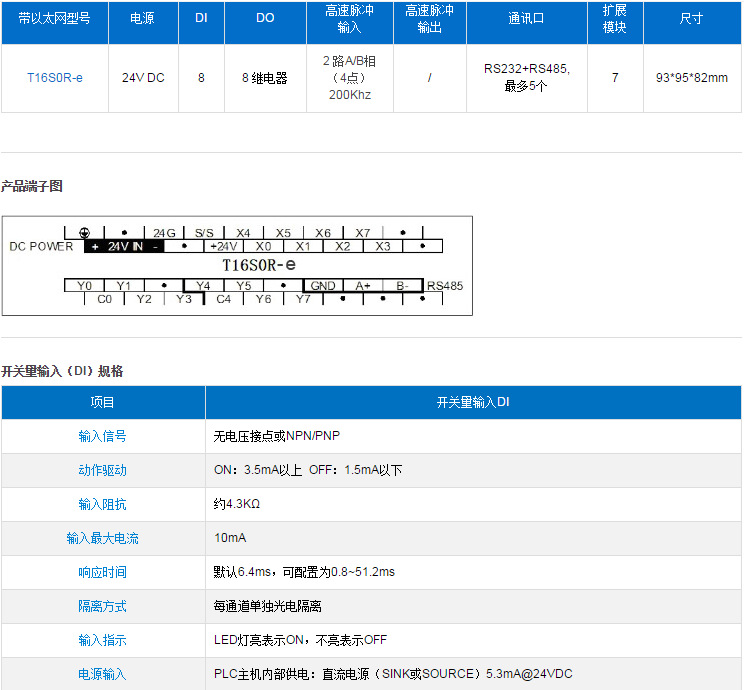Click the 响应时间 row label
The width and height of the screenshot is (744, 690).
pos(102,572)
